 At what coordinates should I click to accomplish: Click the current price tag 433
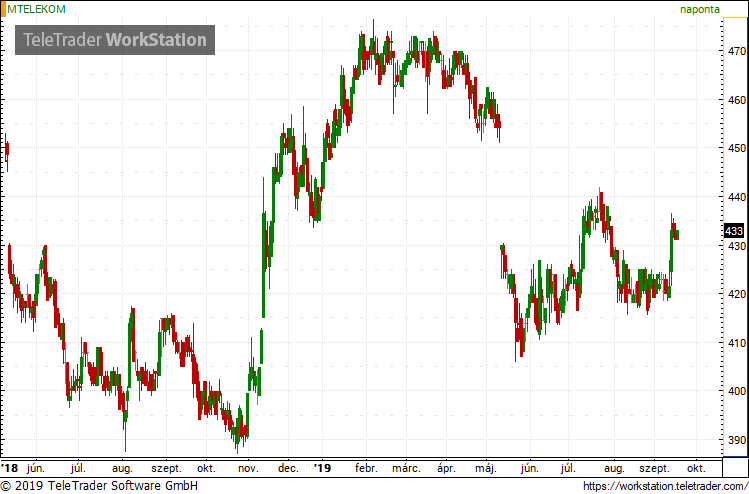point(734,231)
